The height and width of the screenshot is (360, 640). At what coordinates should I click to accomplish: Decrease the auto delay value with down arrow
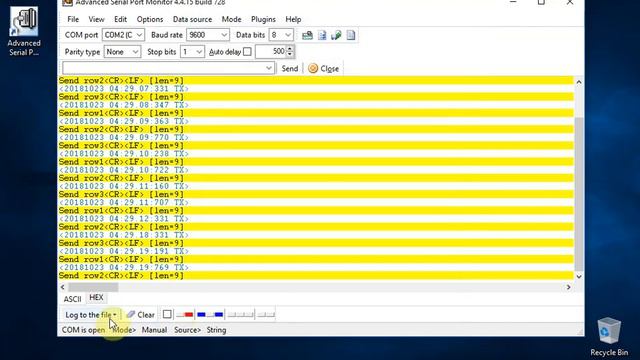[290, 54]
